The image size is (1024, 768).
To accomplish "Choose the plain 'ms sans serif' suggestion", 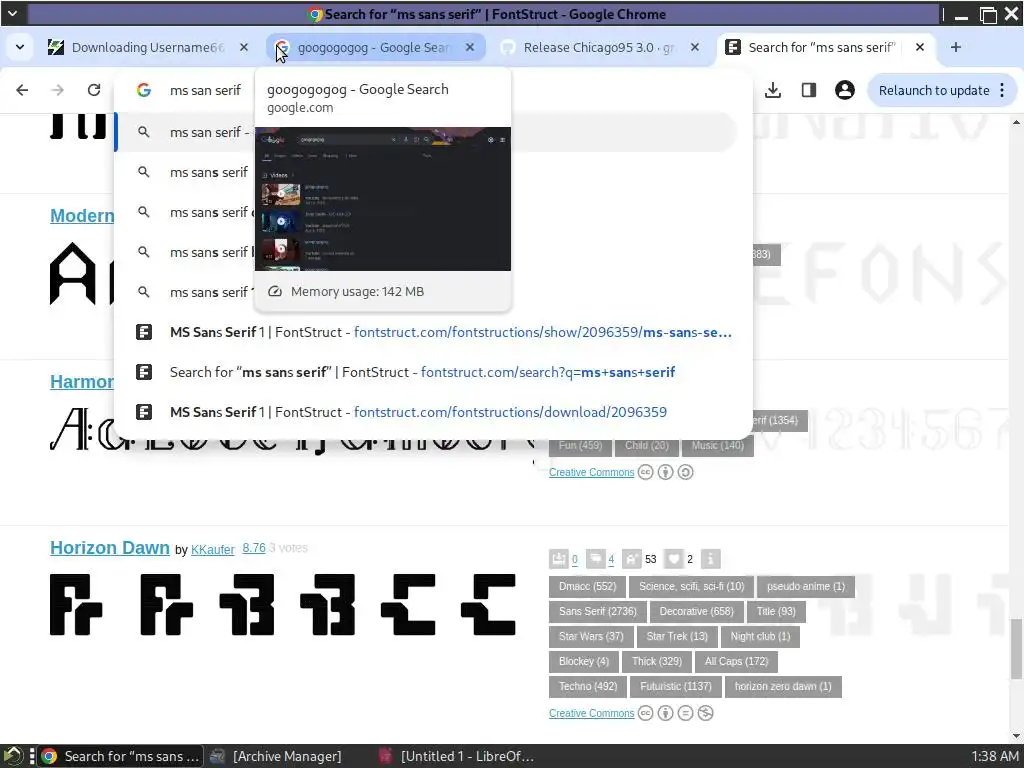I will [424, 172].
